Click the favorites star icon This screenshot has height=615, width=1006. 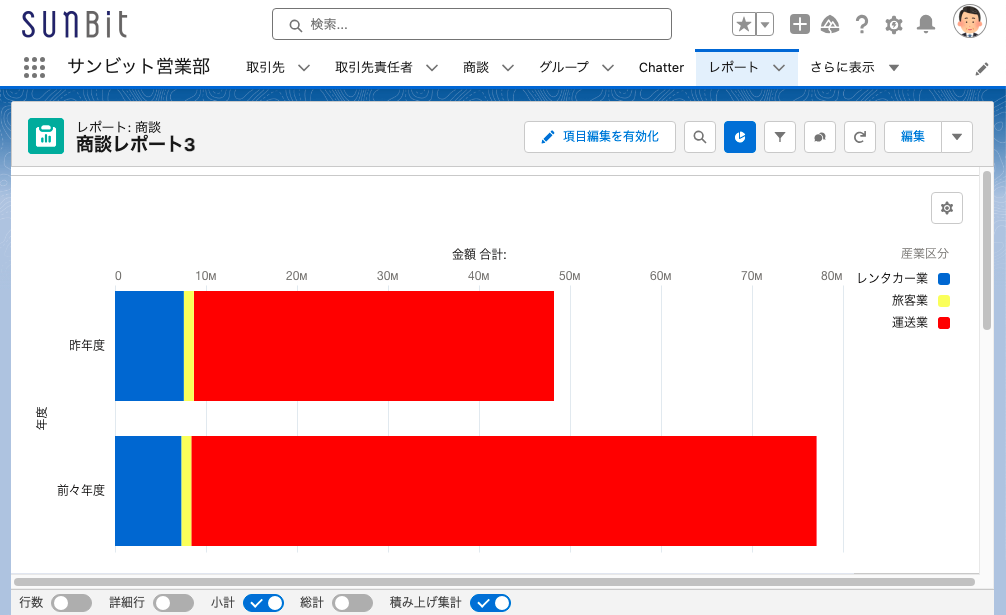[744, 24]
